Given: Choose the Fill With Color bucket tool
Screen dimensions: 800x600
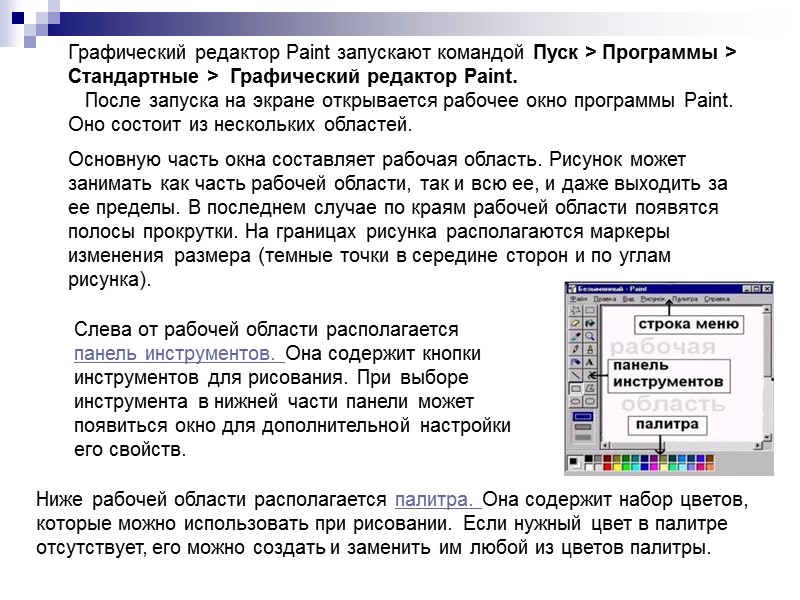Looking at the screenshot, I should (x=590, y=323).
